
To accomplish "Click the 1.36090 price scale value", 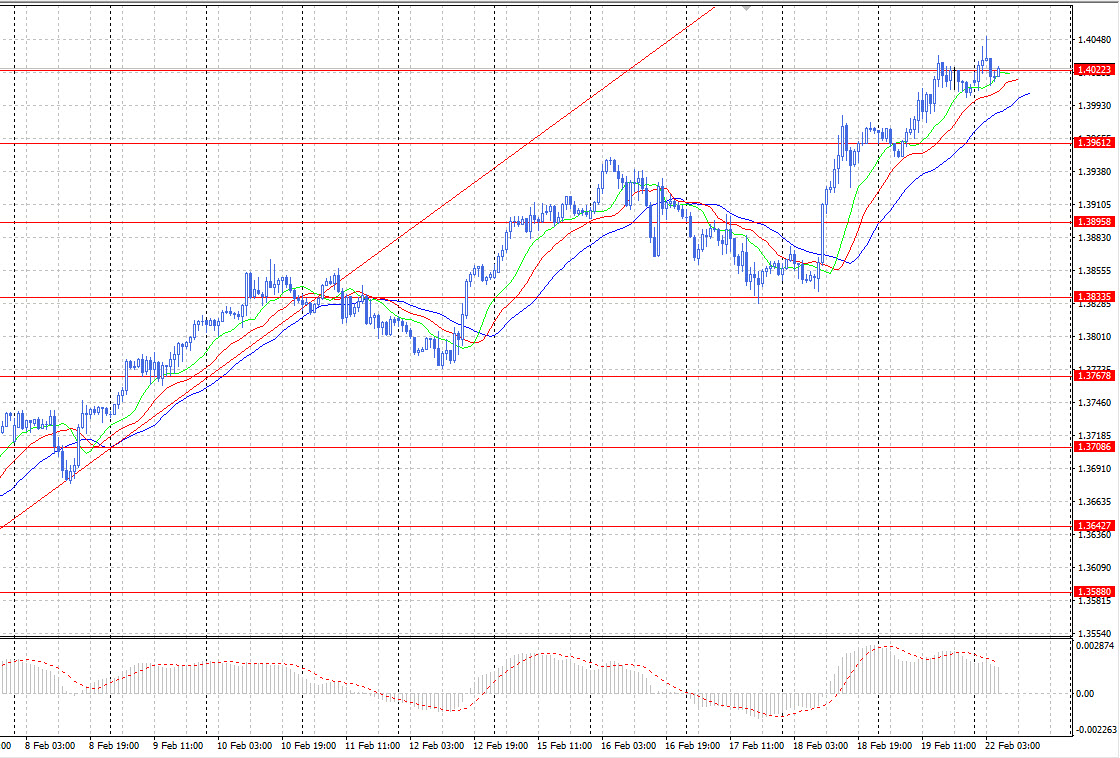I will coord(1094,568).
